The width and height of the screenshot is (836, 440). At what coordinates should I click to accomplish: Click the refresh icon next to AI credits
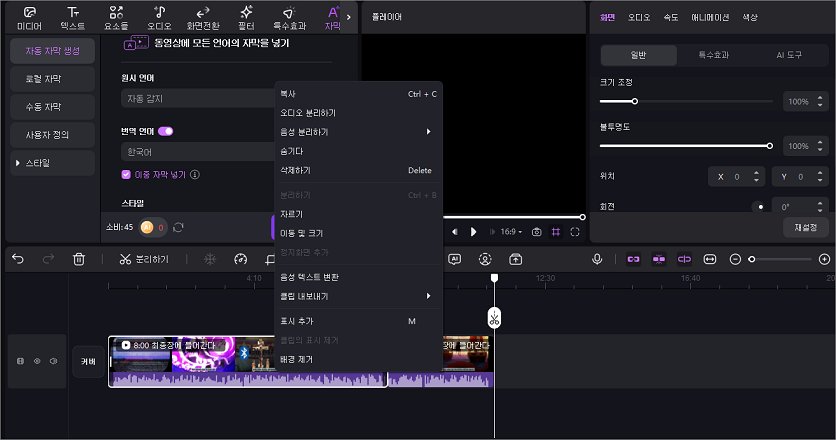point(178,227)
